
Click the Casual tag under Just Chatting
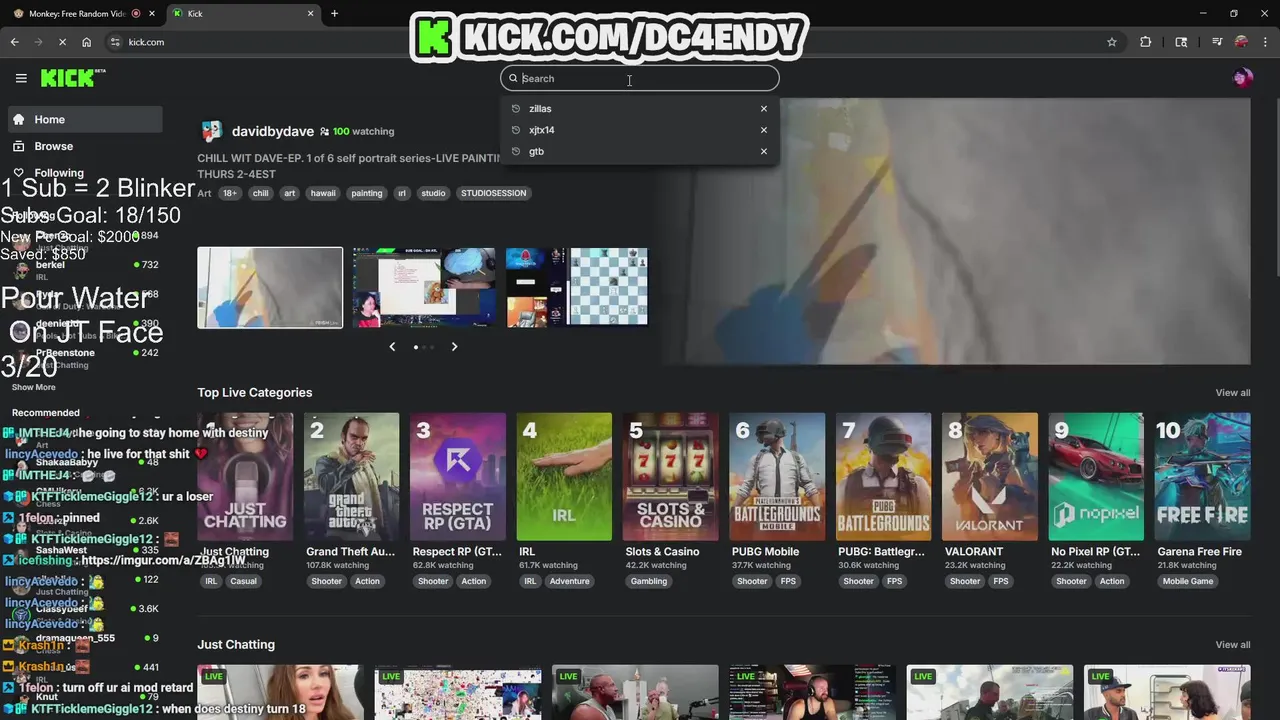(x=243, y=581)
